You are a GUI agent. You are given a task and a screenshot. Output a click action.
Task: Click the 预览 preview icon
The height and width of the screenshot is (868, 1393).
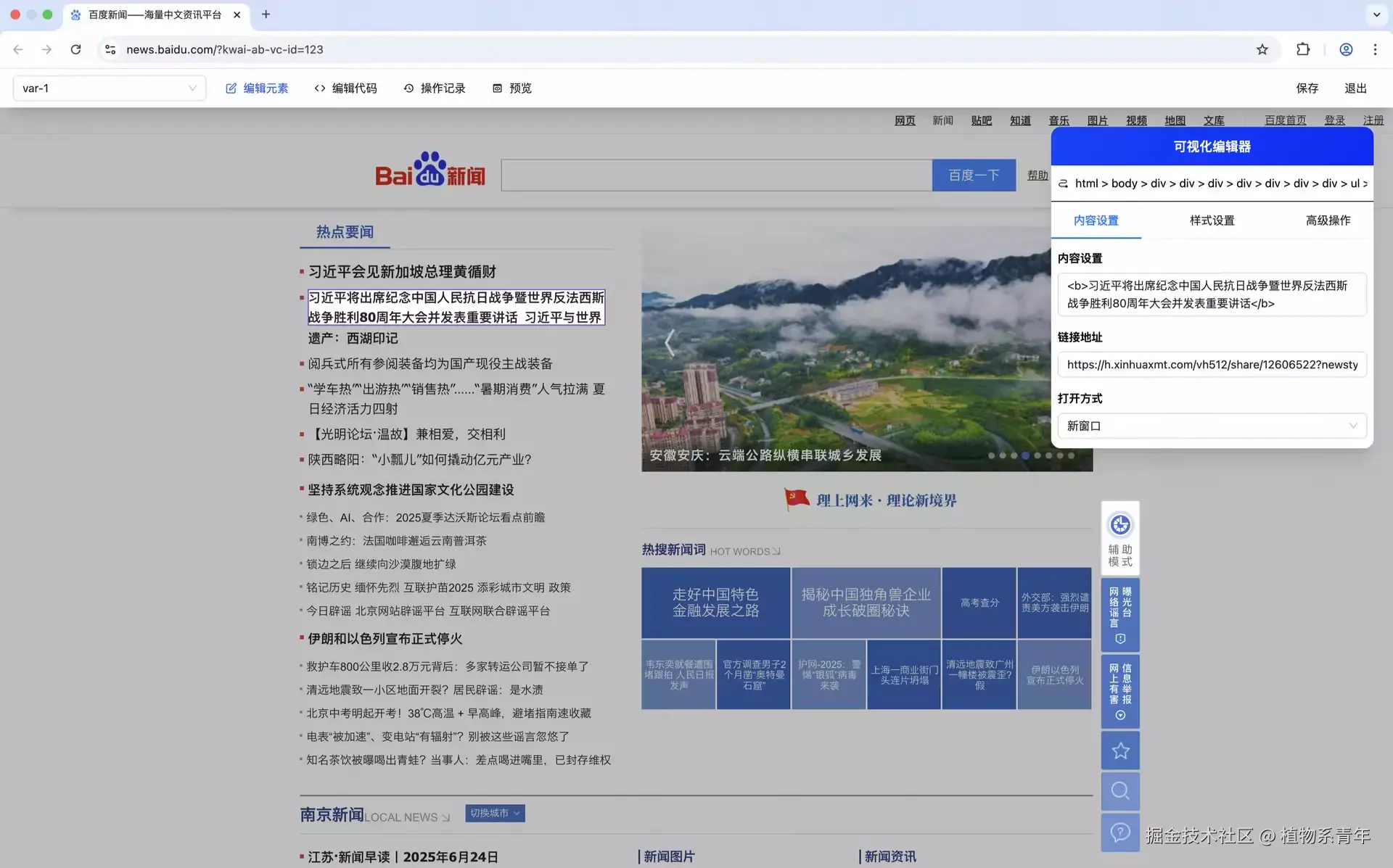click(498, 88)
